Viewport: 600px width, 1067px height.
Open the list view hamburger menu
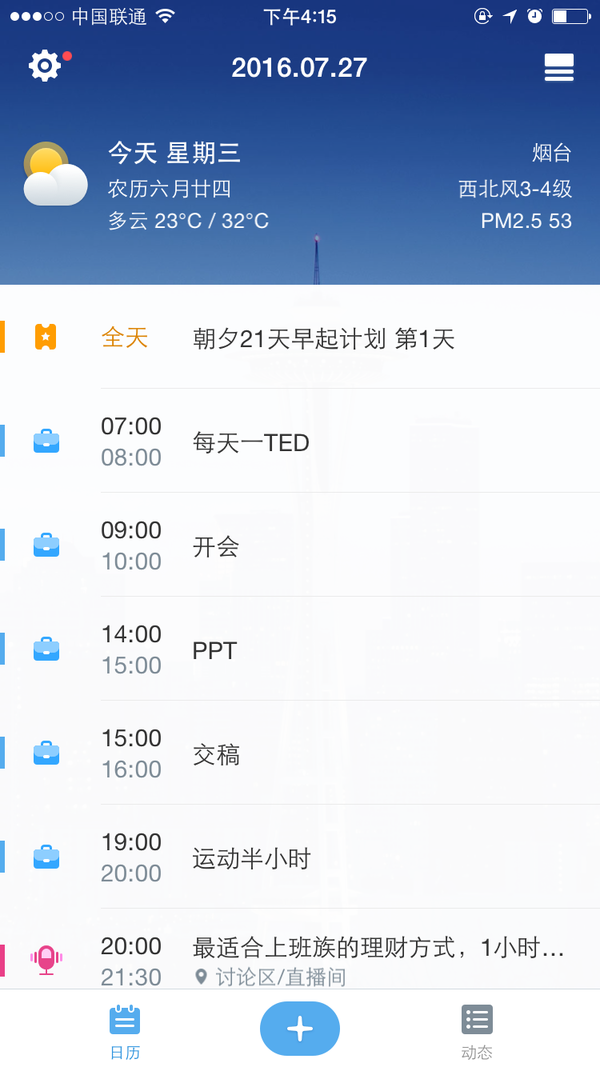[559, 67]
